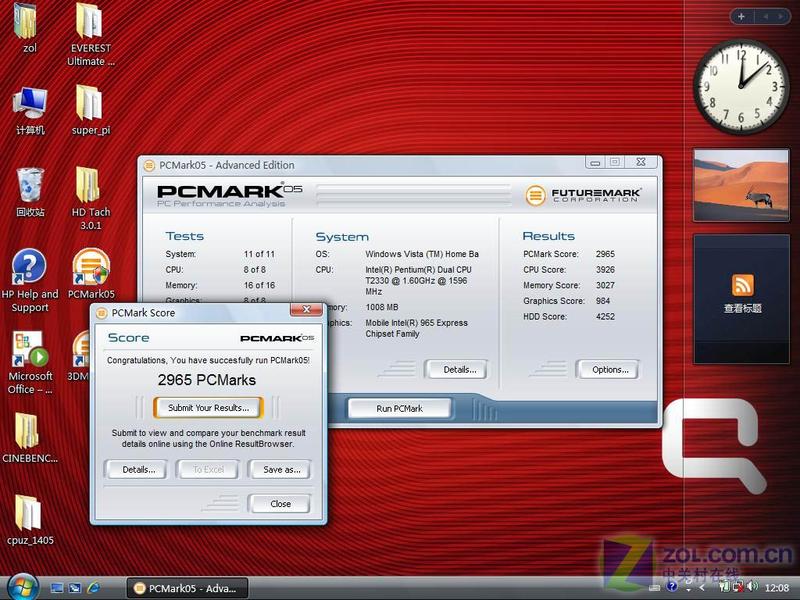Click the '16 of 16' Memory tests value
Viewport: 800px width, 600px height.
259,286
